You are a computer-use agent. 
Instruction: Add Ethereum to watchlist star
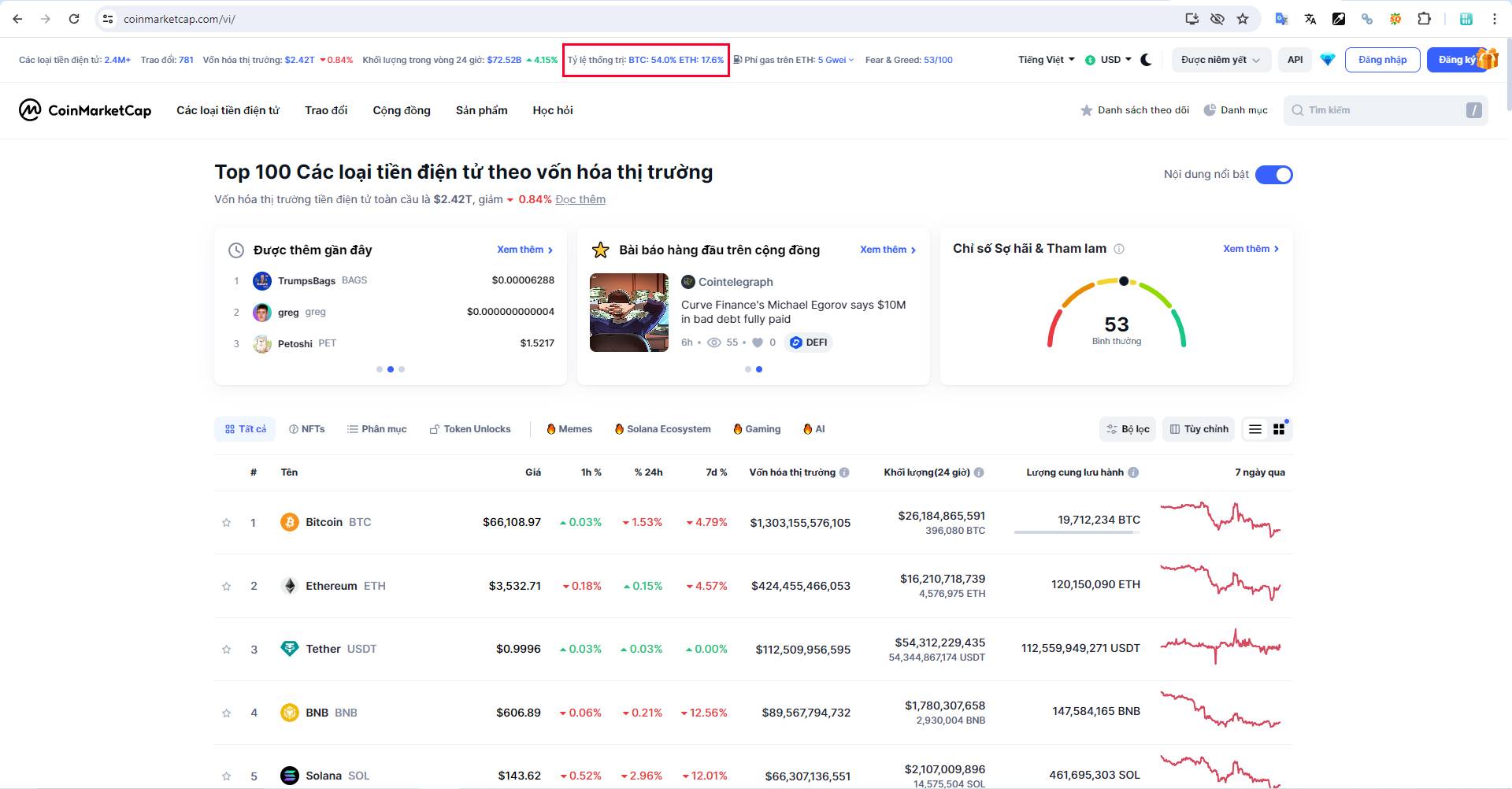tap(227, 587)
